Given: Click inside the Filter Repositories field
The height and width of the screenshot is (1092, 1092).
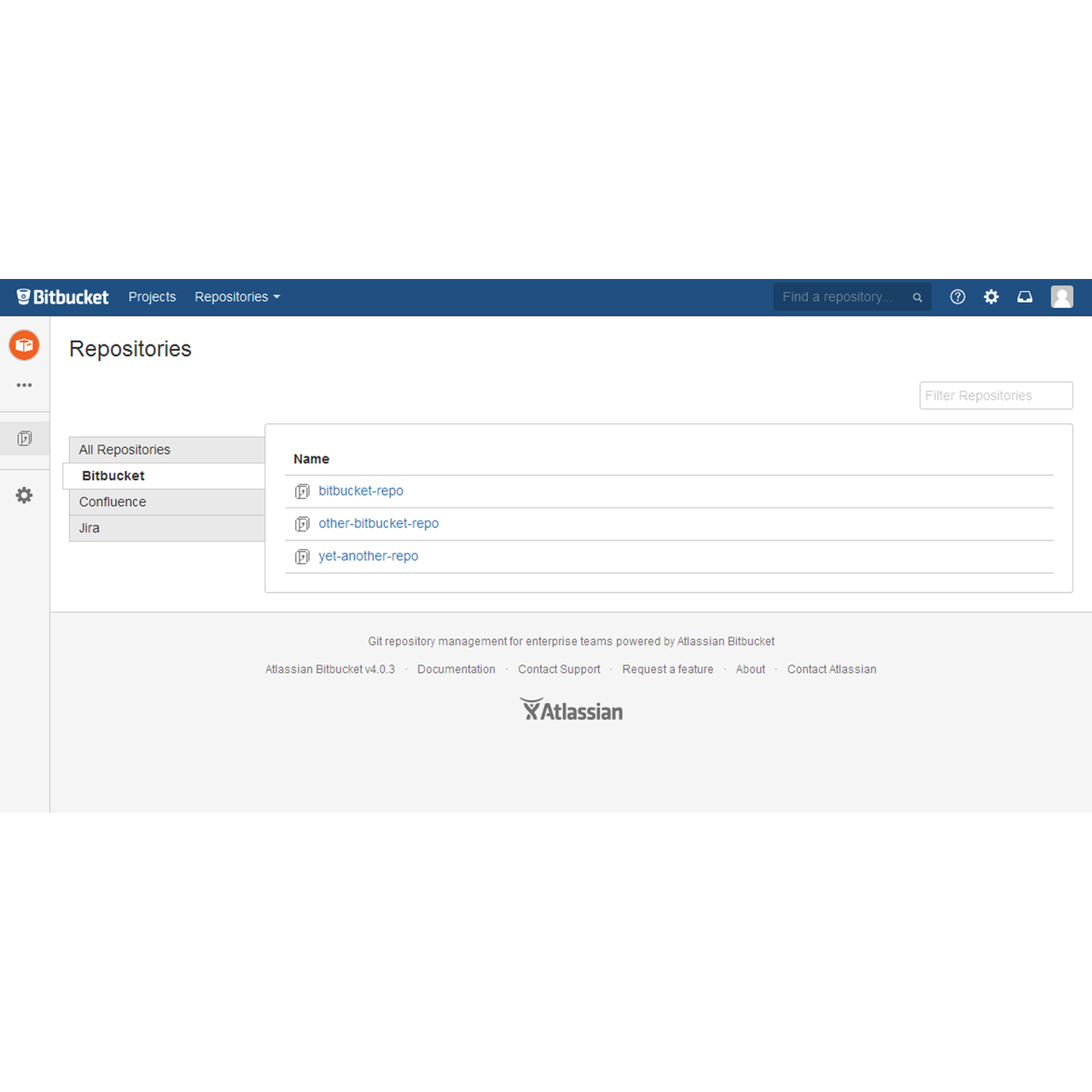Looking at the screenshot, I should click(996, 395).
